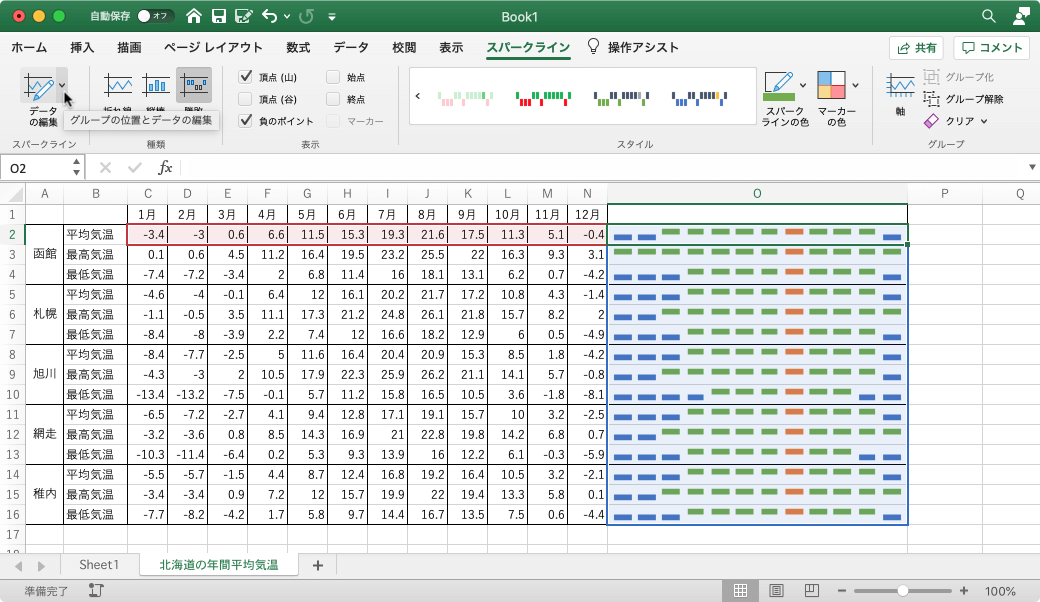
Task: Open the Clear dropdown arrow
Action: (x=984, y=121)
